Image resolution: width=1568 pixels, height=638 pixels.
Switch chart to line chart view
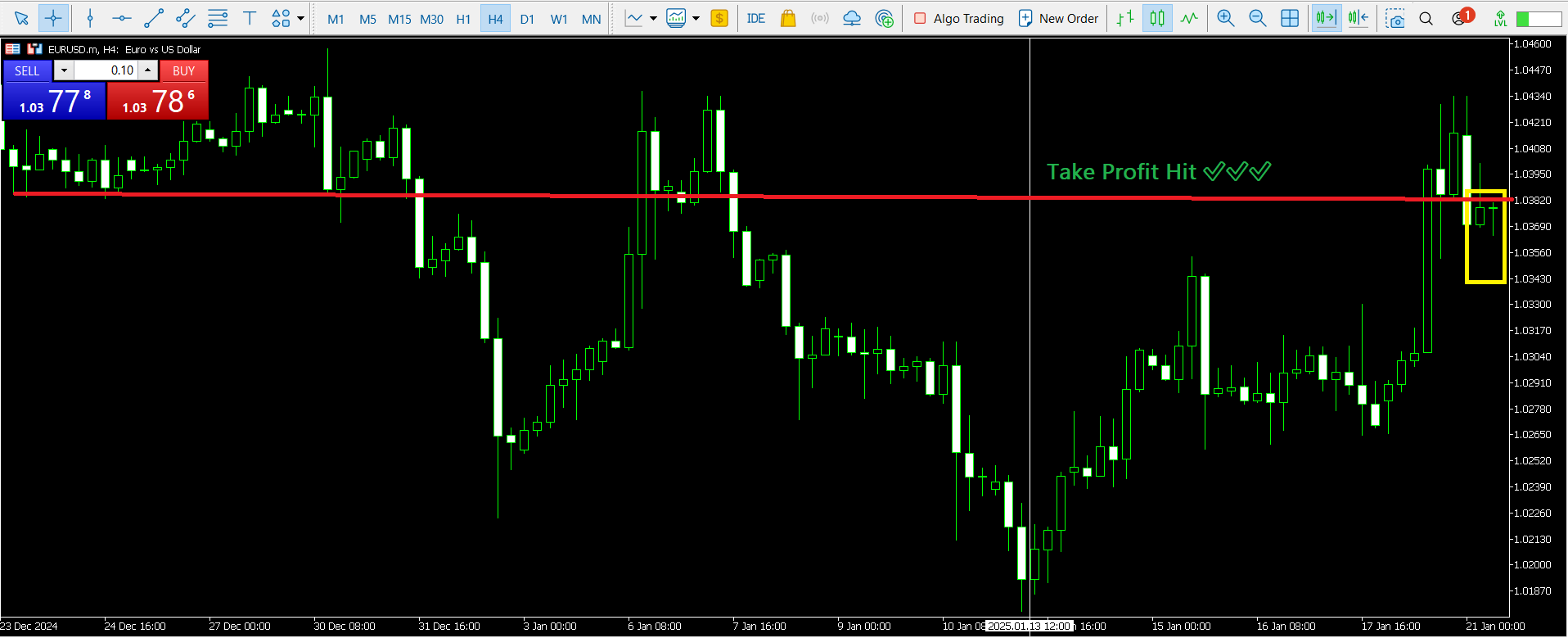coord(1189,18)
